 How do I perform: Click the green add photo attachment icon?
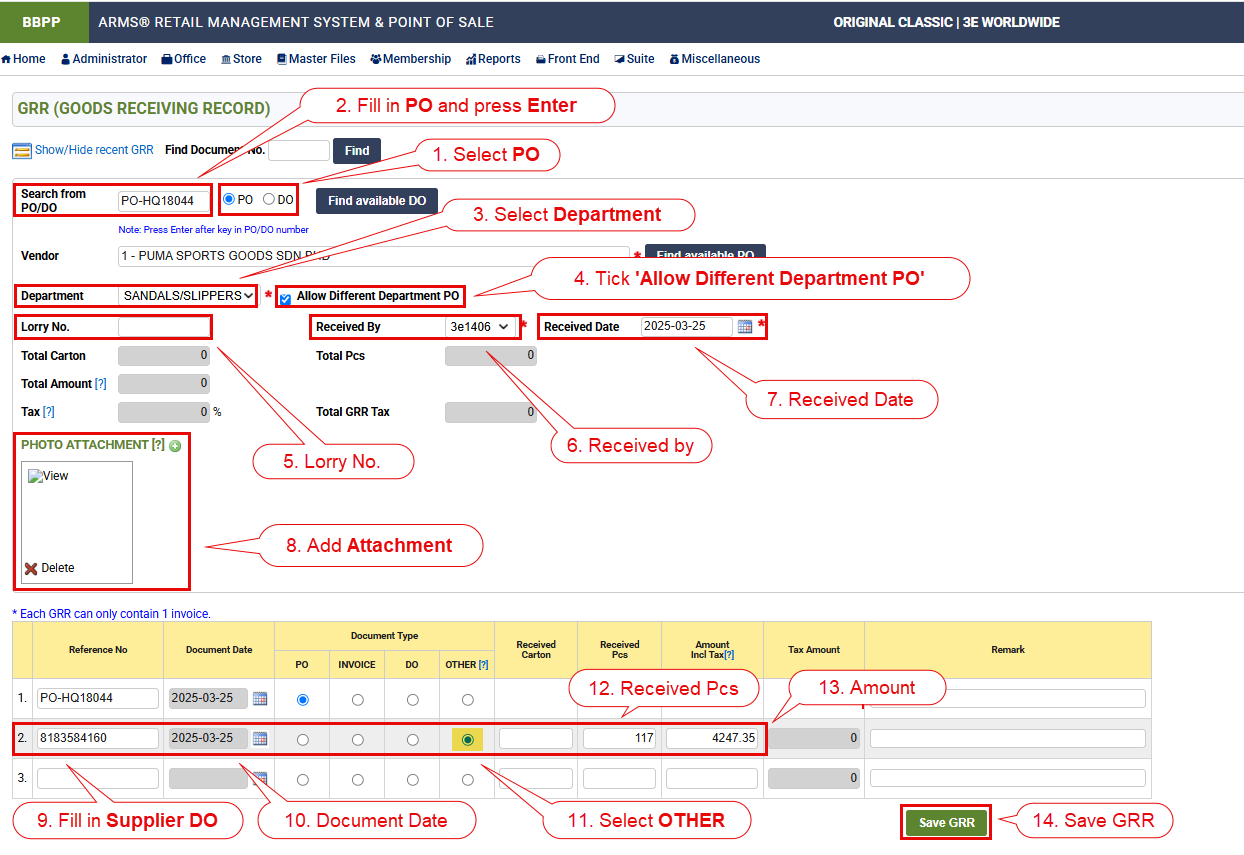point(175,446)
